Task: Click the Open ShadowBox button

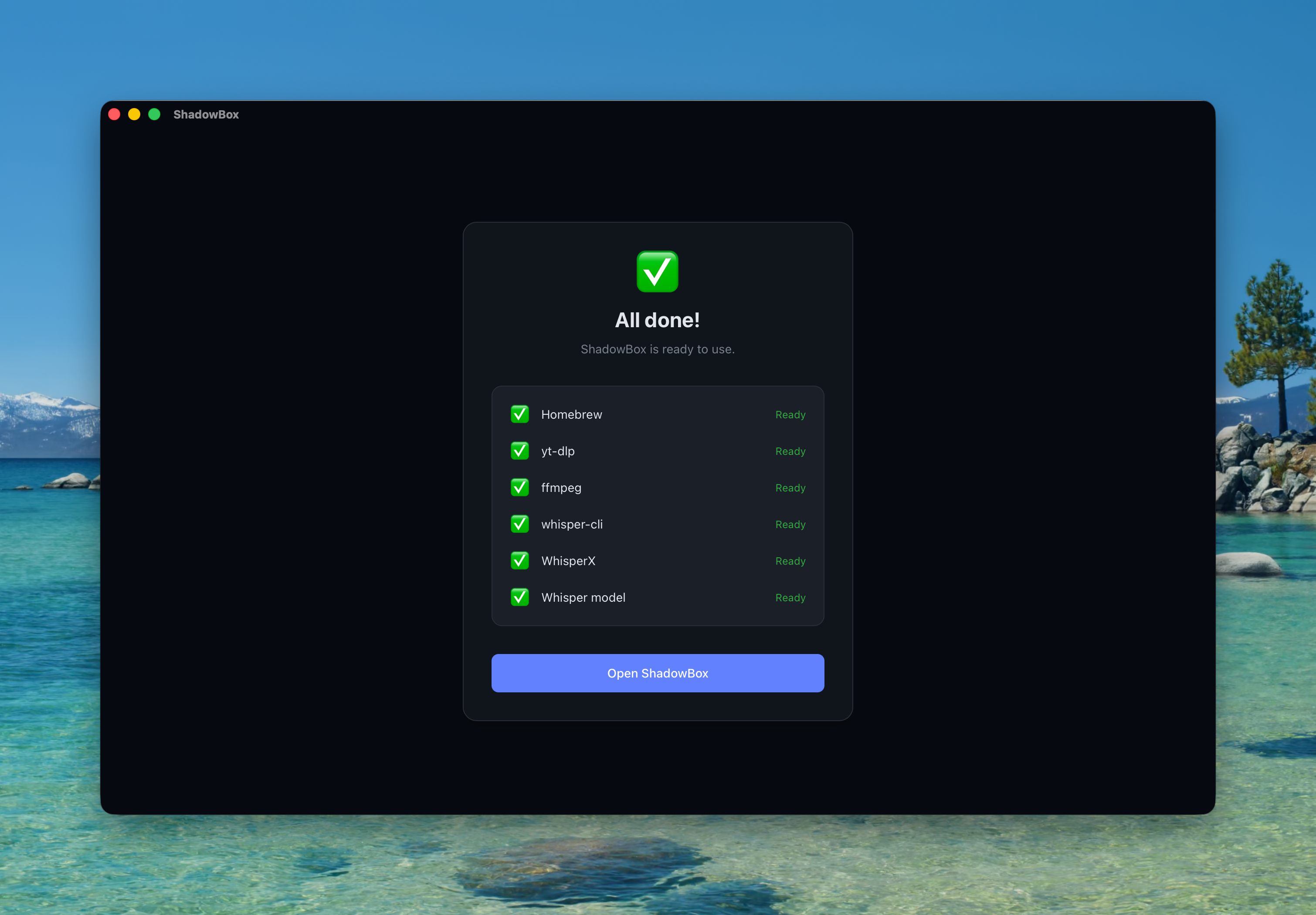Action: pos(658,673)
